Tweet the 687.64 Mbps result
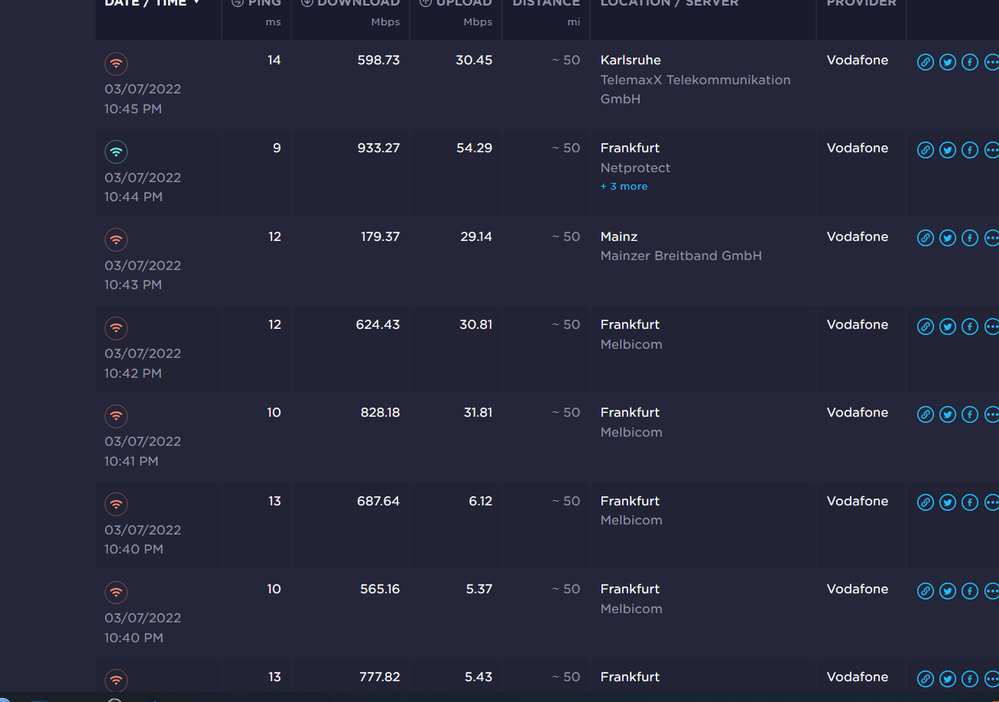The height and width of the screenshot is (702, 999). point(947,502)
